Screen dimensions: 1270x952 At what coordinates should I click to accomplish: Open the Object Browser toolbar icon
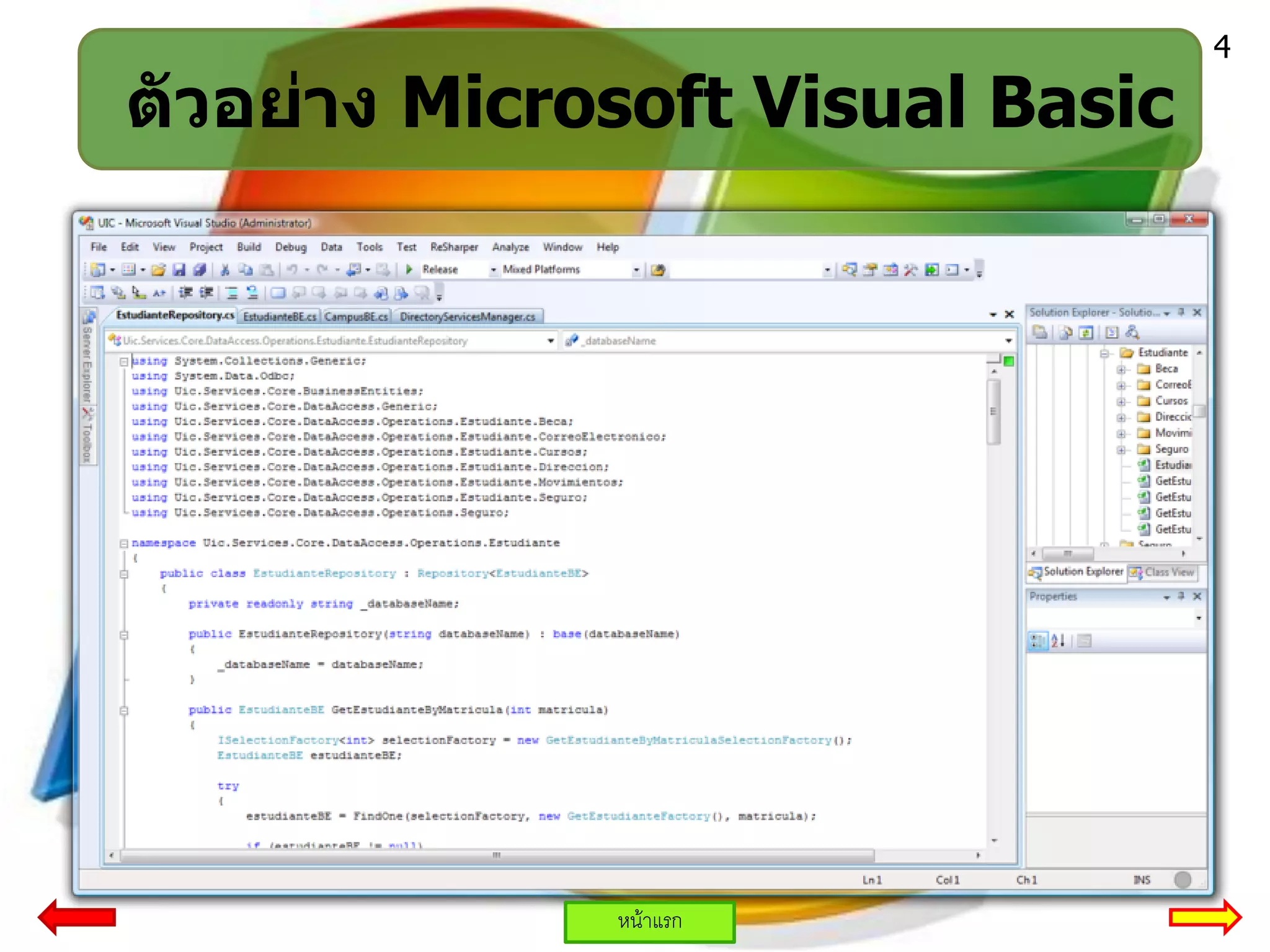(x=890, y=270)
